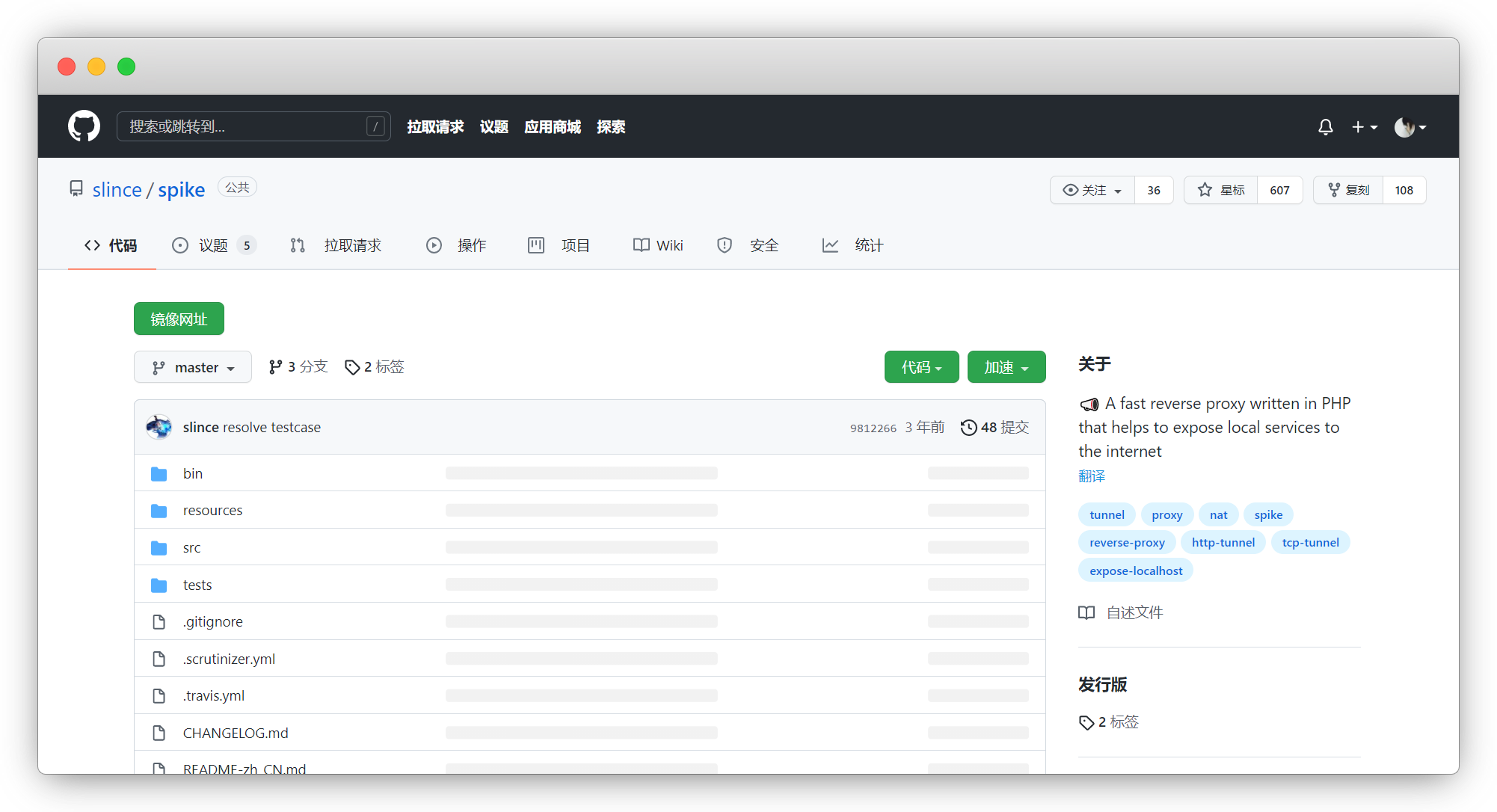Expand the 加速 dropdown button
The height and width of the screenshot is (812, 1497).
(1006, 367)
